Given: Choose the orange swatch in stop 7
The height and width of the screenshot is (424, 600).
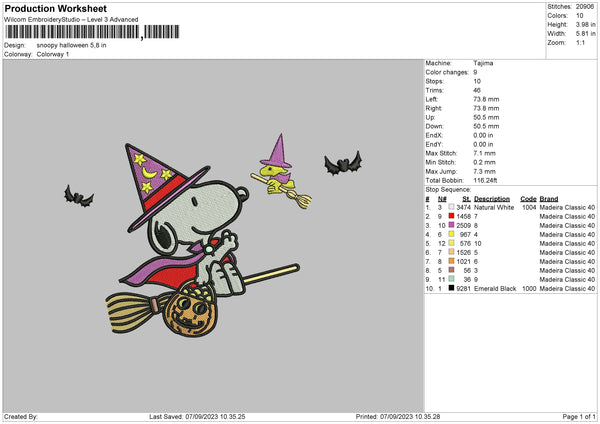Looking at the screenshot, I should click(451, 261).
